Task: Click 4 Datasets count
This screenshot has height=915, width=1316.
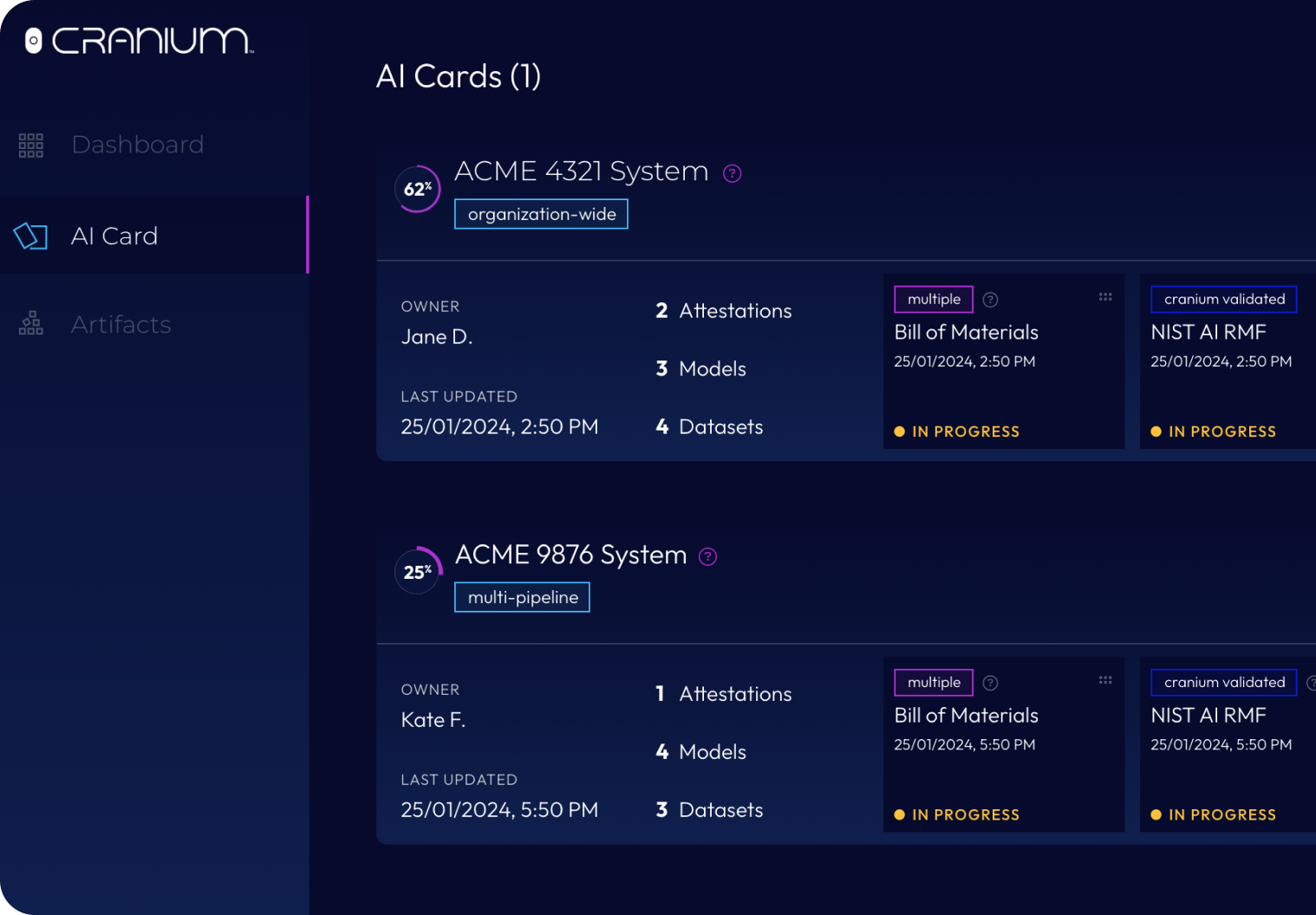Action: [x=709, y=427]
